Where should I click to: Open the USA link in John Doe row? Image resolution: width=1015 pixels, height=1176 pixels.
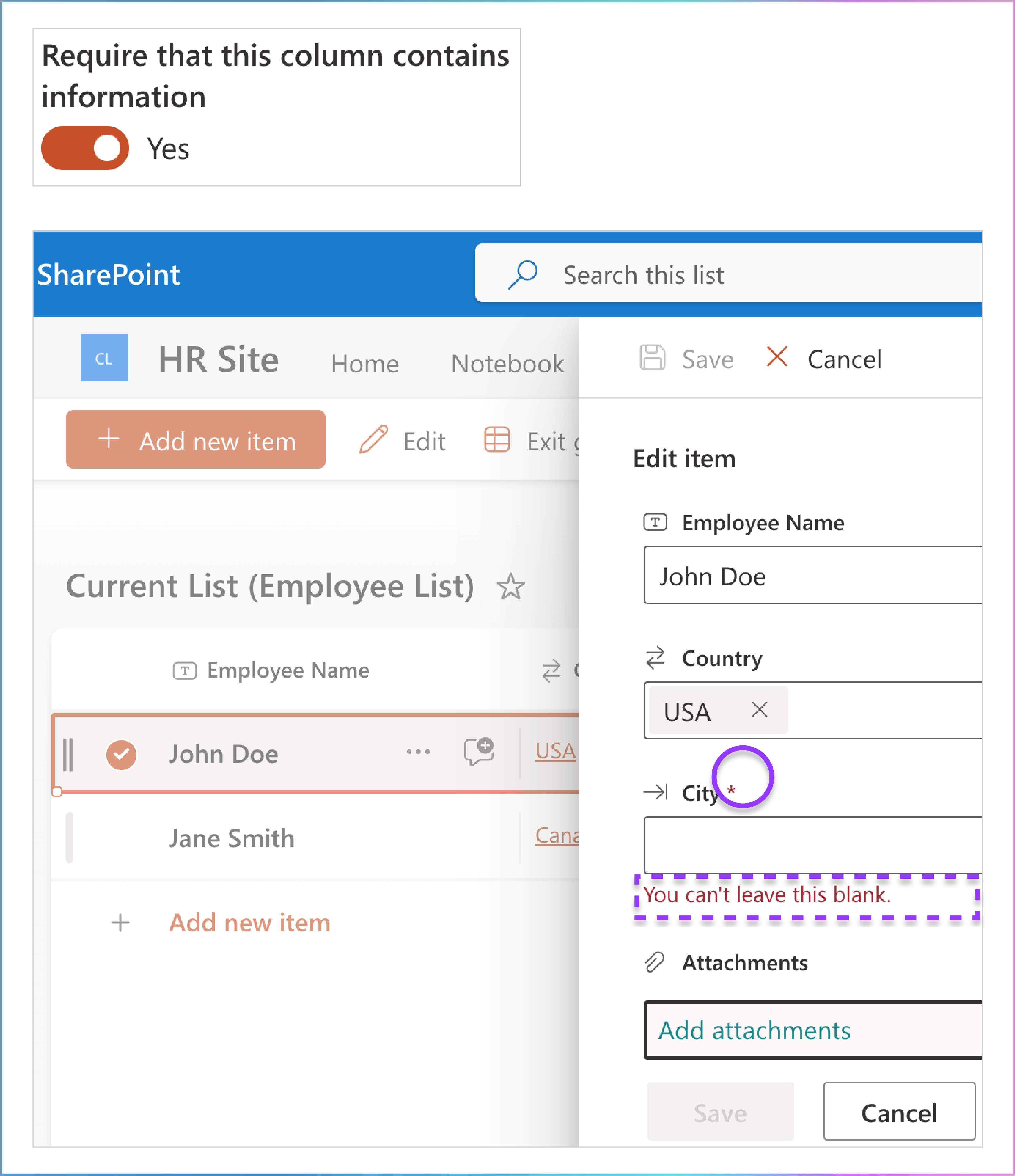coord(556,752)
